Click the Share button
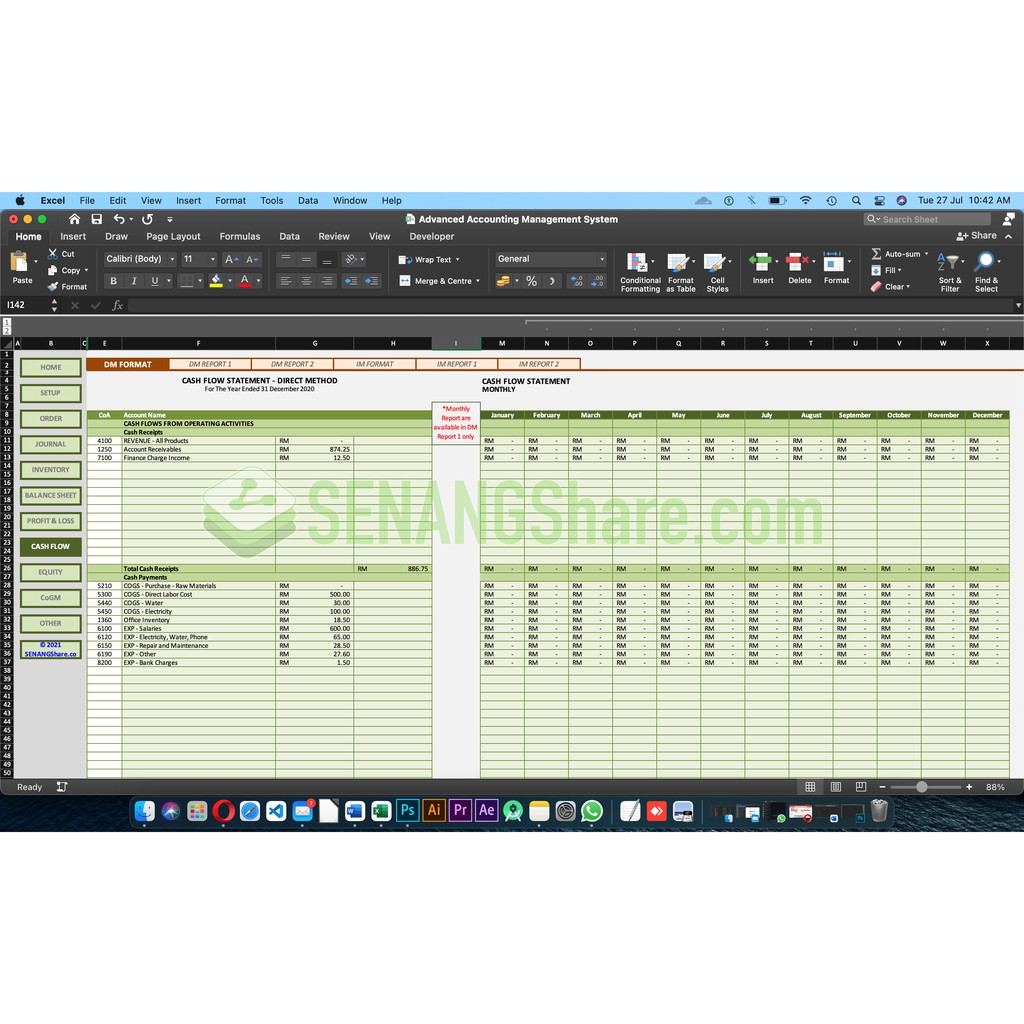The image size is (1024, 1024). pos(976,236)
